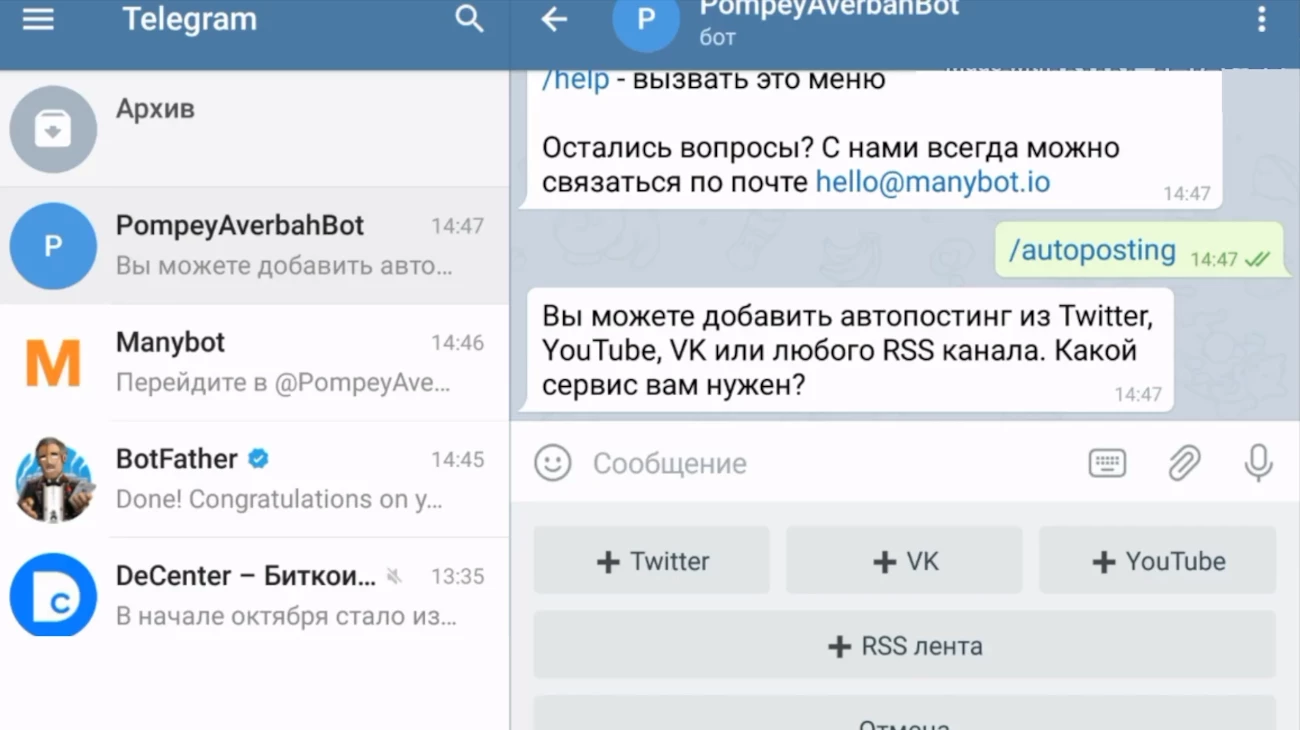
Task: Click the Telegram title text
Action: pos(189,19)
